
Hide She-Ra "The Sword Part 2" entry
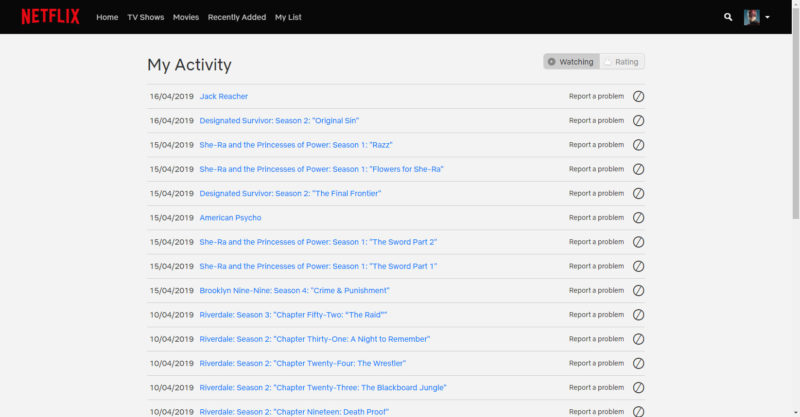pyautogui.click(x=638, y=242)
